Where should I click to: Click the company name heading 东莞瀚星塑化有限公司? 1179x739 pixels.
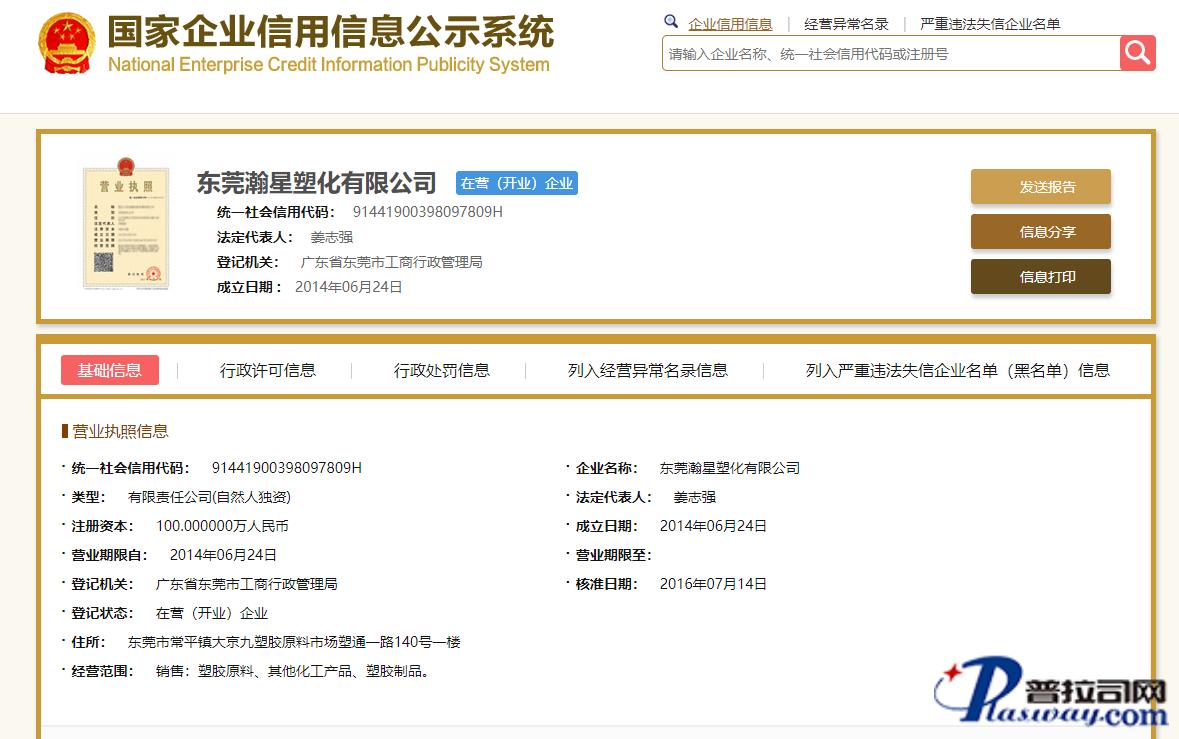pos(316,183)
